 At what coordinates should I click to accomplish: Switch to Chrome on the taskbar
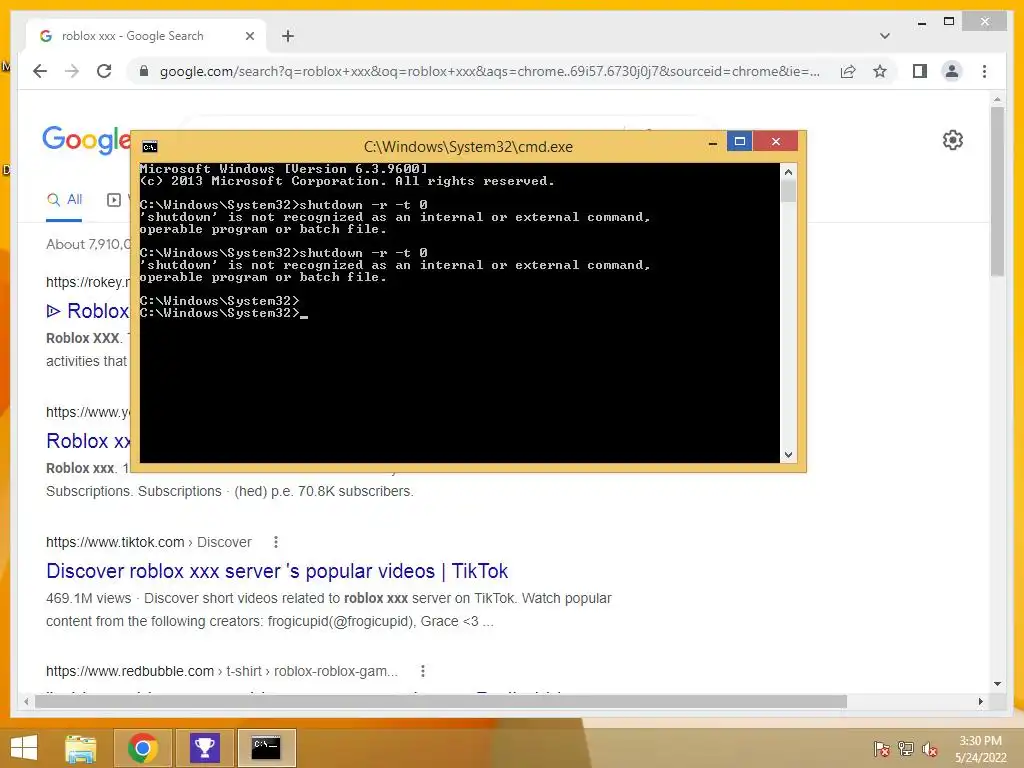(x=143, y=748)
